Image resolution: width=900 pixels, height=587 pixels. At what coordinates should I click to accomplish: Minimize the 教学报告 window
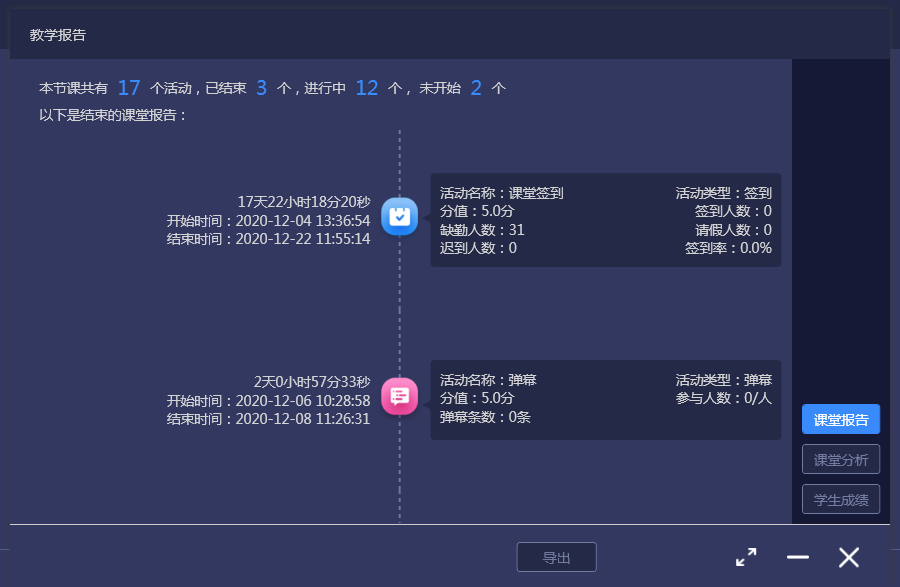click(797, 557)
